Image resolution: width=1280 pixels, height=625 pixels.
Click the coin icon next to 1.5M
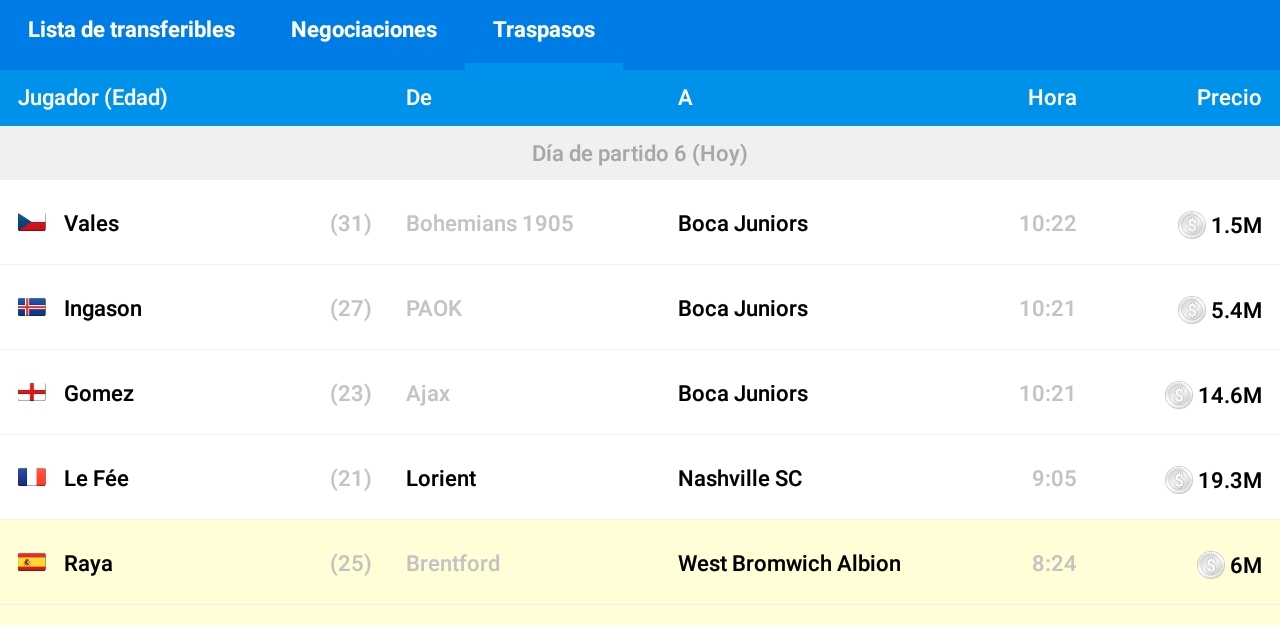pos(1191,225)
